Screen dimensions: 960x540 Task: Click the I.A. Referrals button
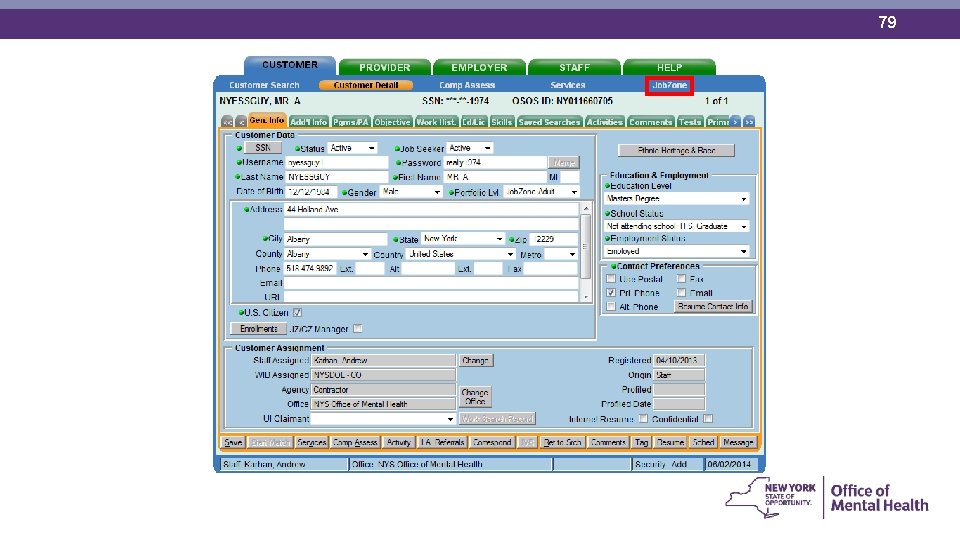(x=442, y=442)
